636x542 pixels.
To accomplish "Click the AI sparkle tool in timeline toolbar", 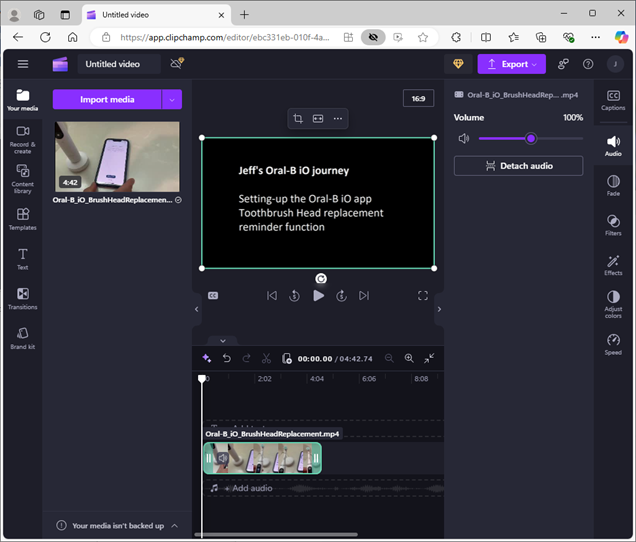I will (207, 358).
